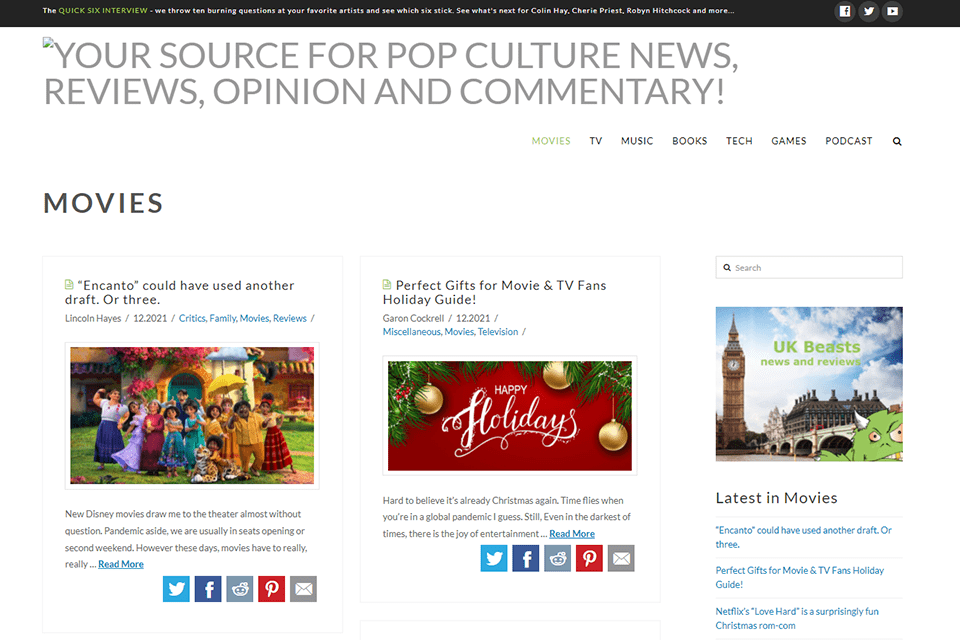960x640 pixels.
Task: Open the YouTube icon in top bar
Action: (x=893, y=11)
